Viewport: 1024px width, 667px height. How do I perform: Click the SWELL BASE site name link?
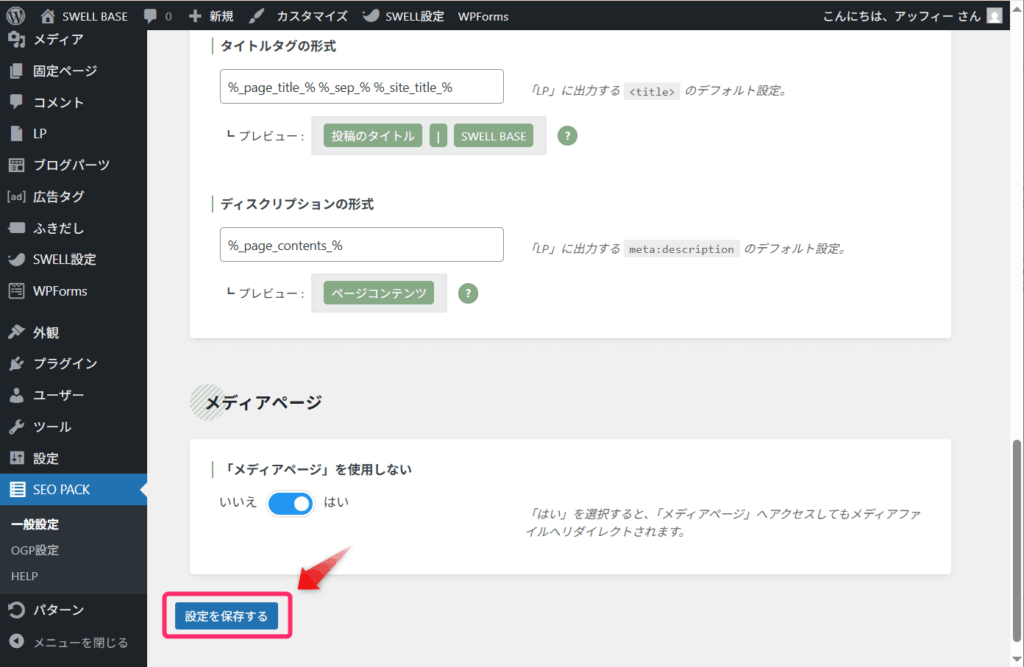click(x=95, y=16)
